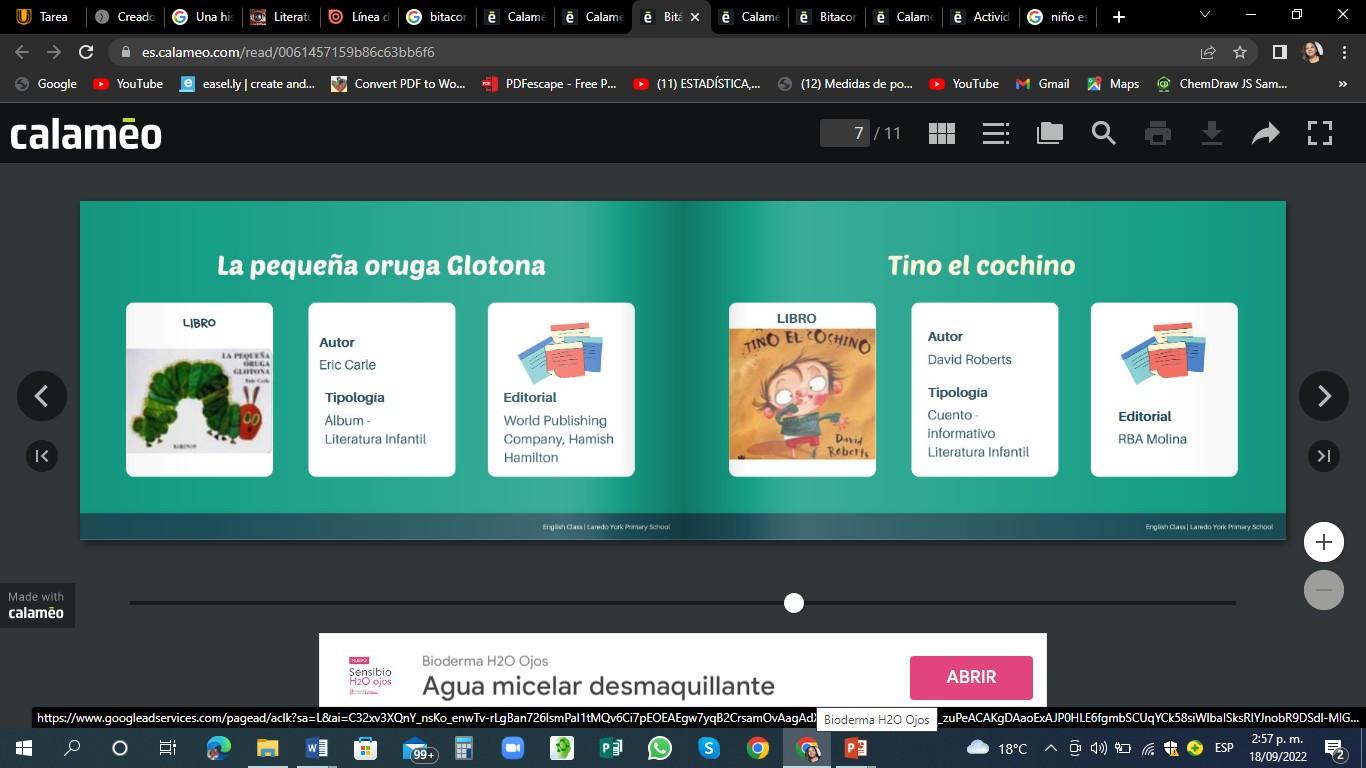
Task: Click the download arrow icon
Action: click(1212, 133)
